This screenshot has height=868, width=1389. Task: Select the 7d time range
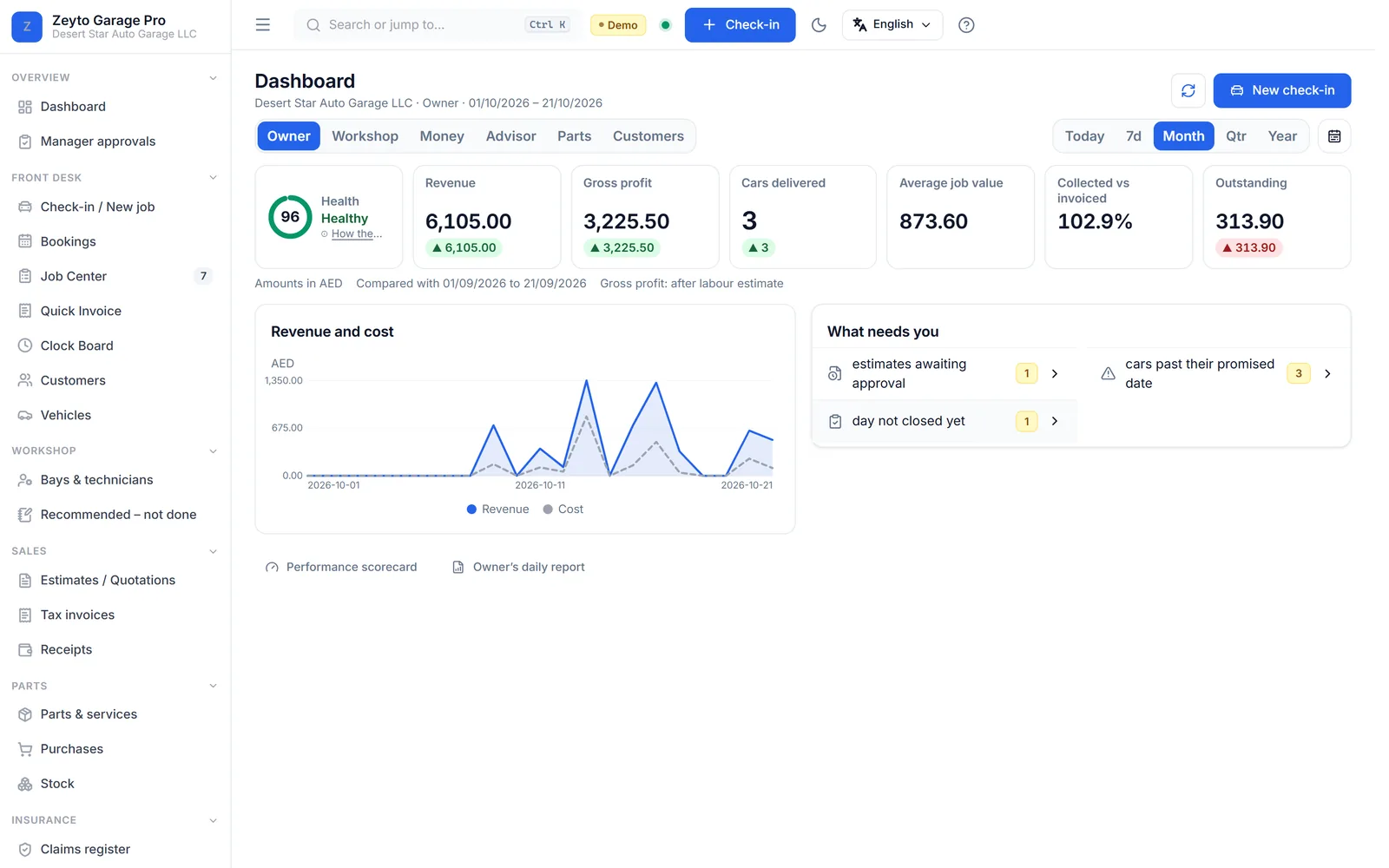[x=1133, y=136]
